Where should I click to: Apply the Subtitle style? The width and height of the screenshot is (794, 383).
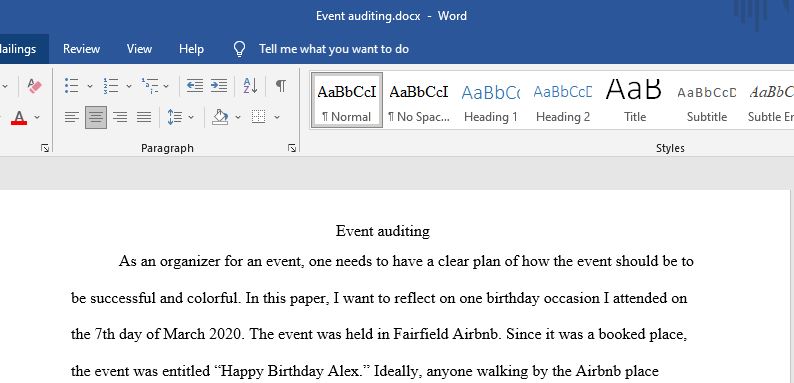click(706, 100)
